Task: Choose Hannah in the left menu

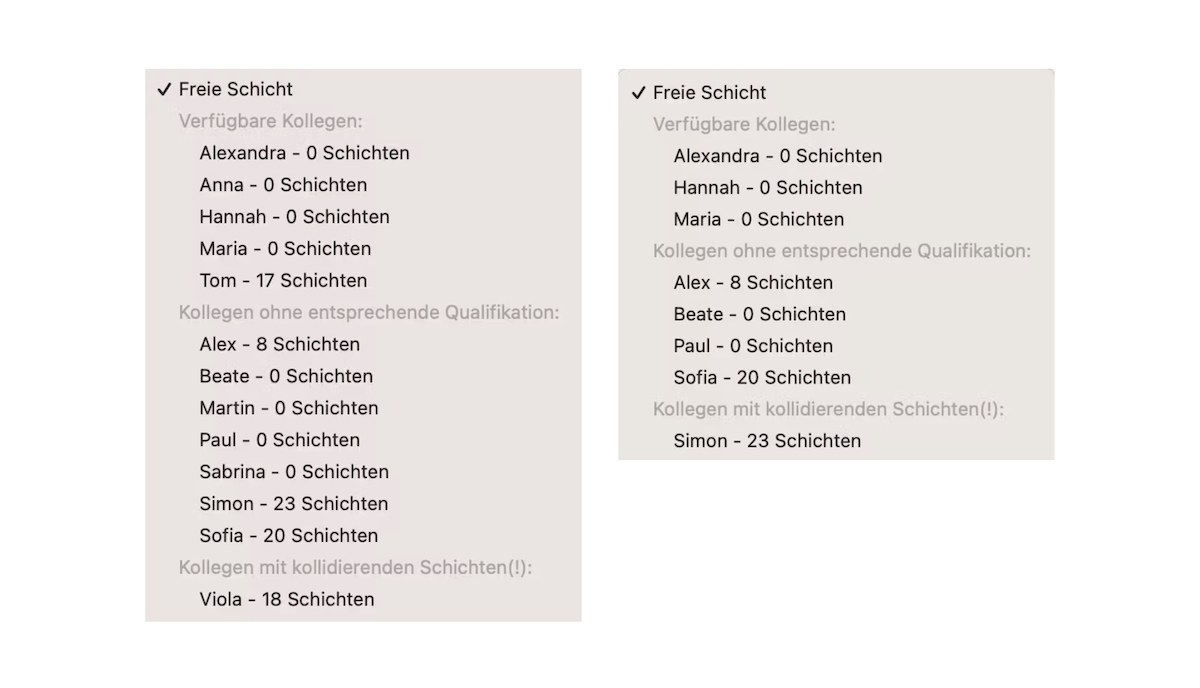Action: [x=294, y=217]
